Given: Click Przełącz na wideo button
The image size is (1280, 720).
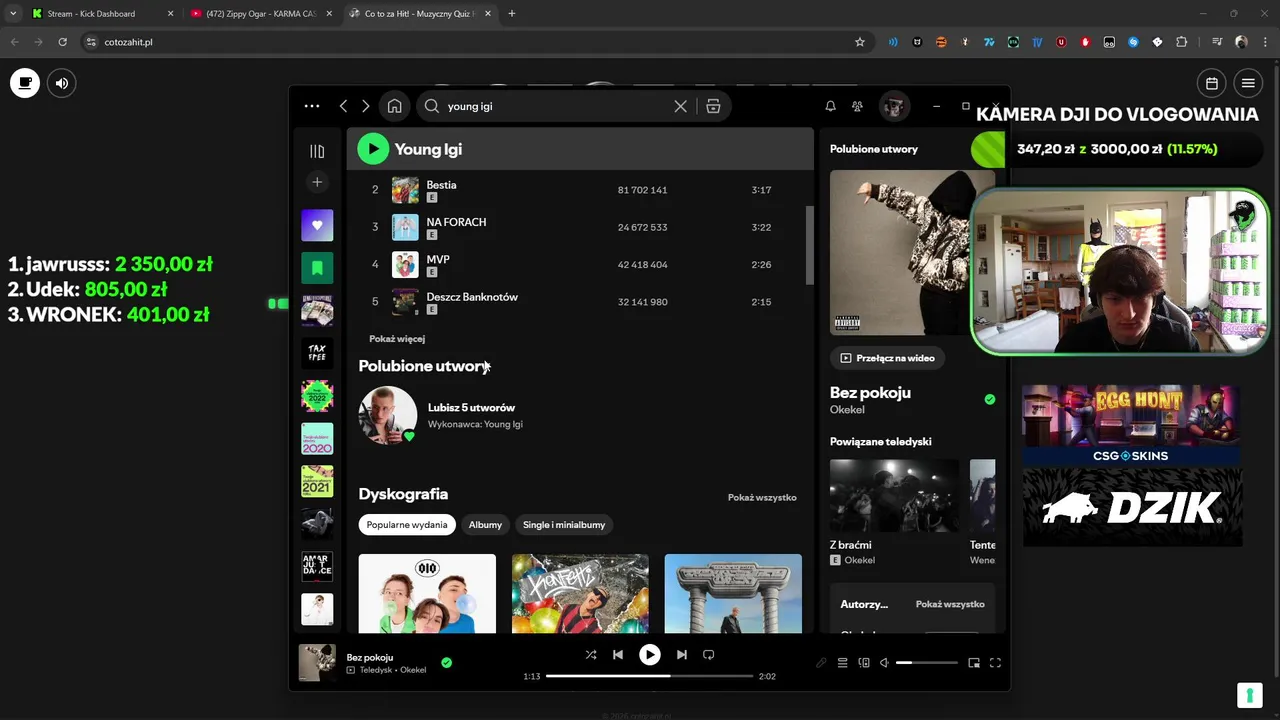Looking at the screenshot, I should (x=888, y=358).
